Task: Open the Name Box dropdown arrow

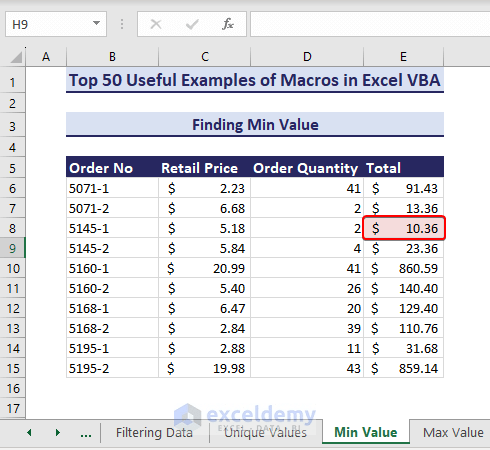Action: [x=96, y=23]
